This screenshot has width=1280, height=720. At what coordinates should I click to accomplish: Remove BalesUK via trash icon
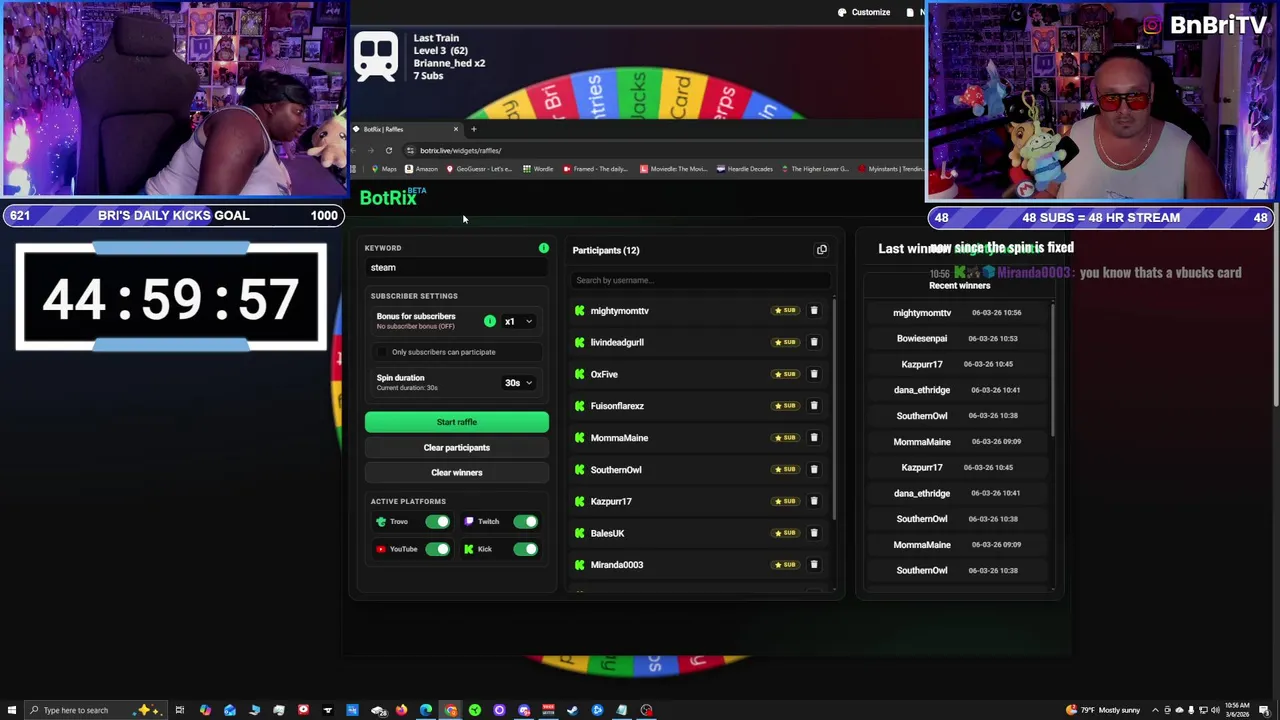click(814, 533)
